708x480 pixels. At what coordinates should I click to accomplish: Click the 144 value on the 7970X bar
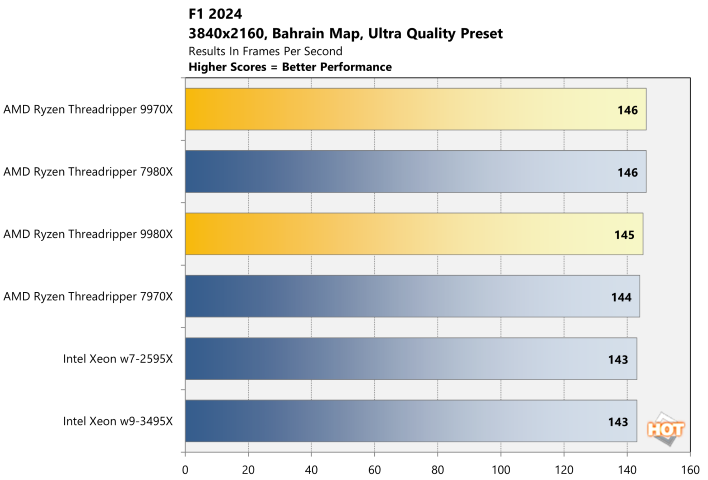(x=621, y=297)
